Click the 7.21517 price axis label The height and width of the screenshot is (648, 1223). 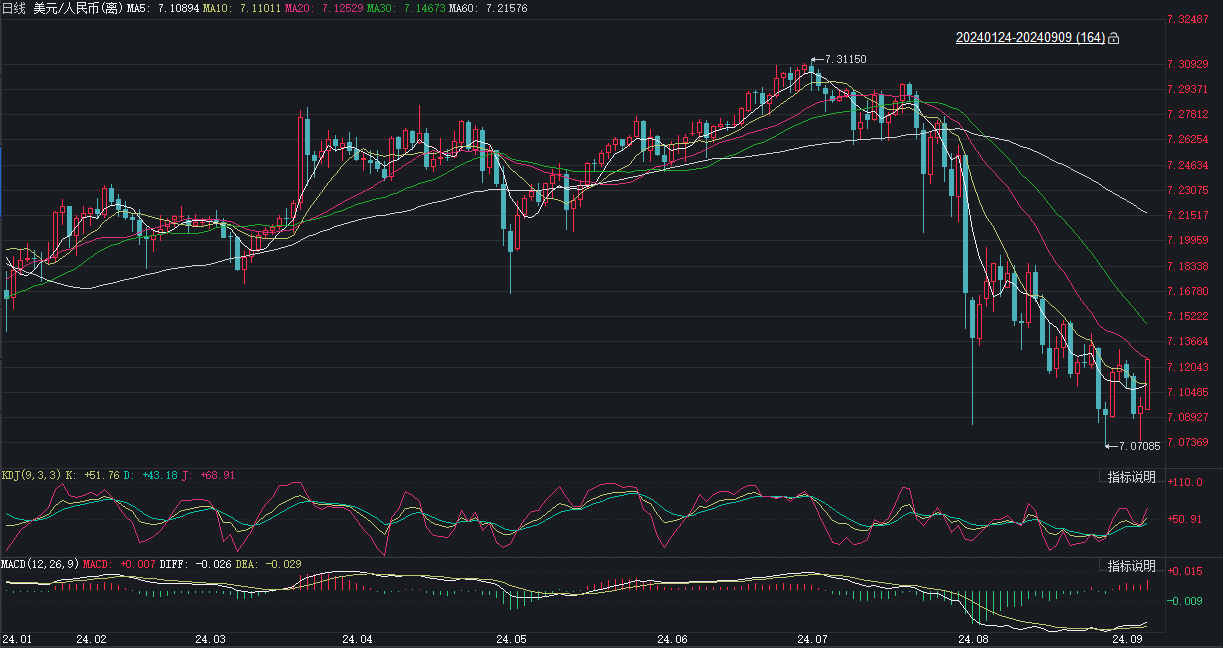tap(1188, 215)
